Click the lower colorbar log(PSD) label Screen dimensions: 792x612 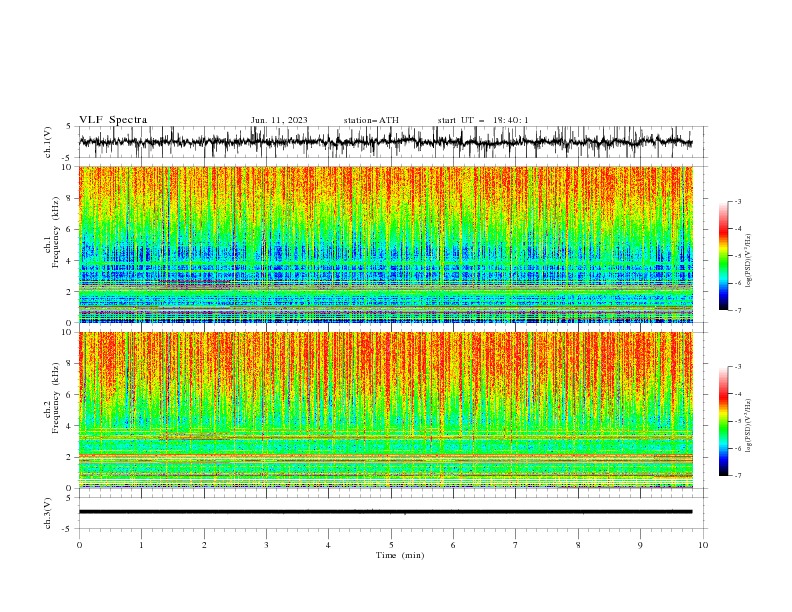(748, 426)
